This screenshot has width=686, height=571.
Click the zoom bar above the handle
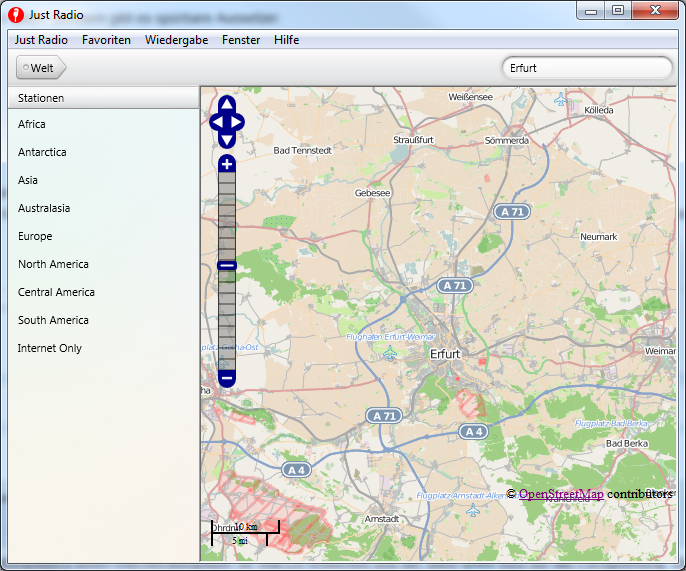(x=227, y=217)
